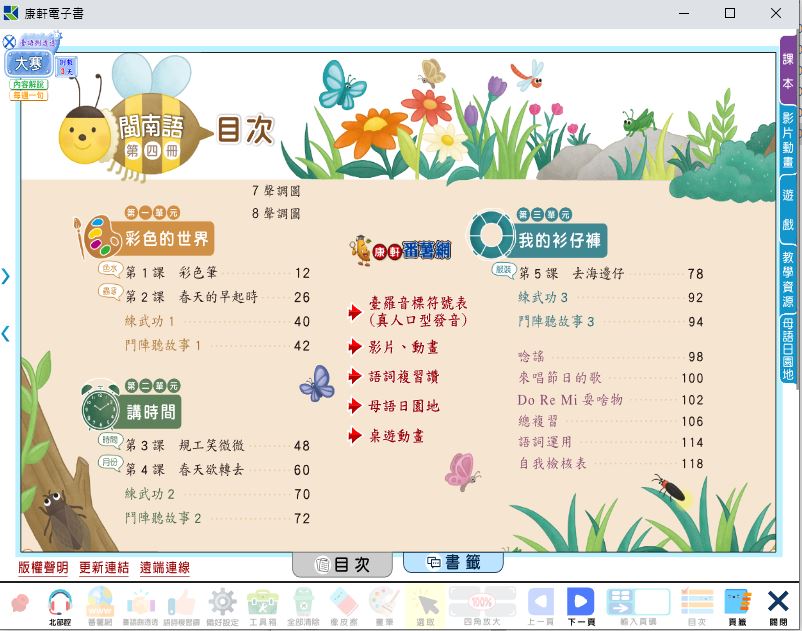802x631 pixels.
Task: Open 第5課 去海邊仔 entry
Action: click(611, 274)
